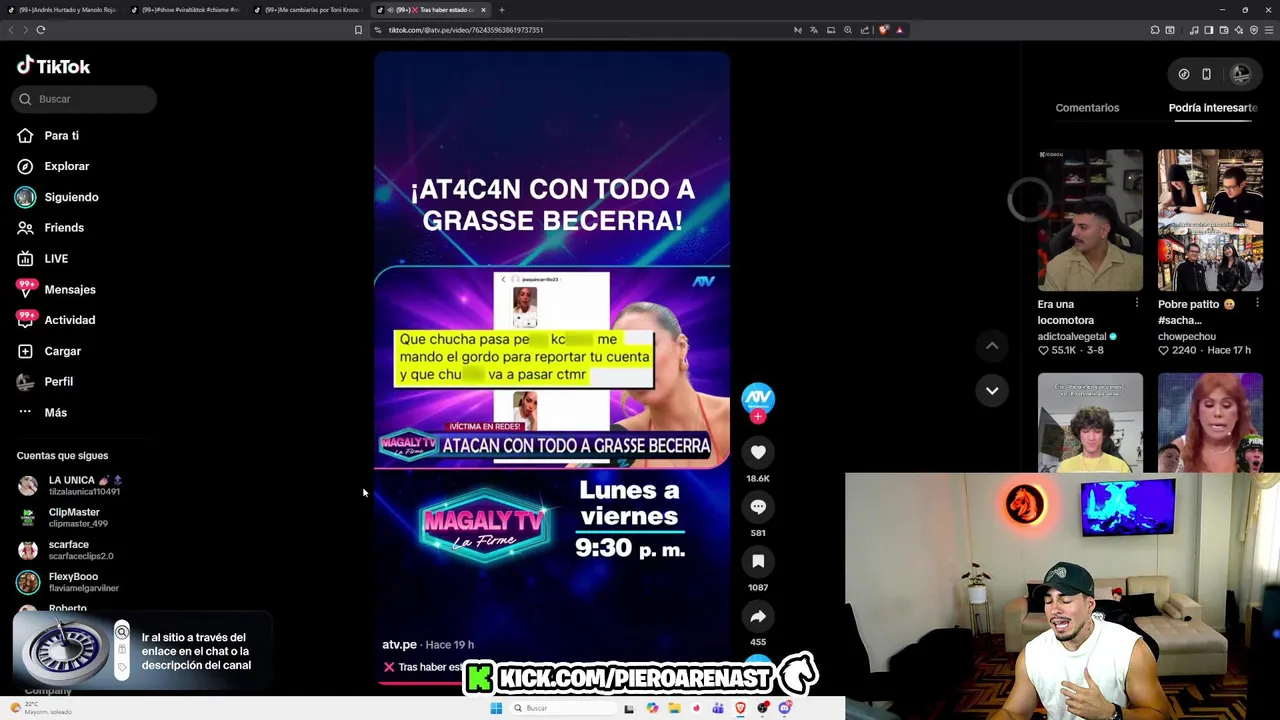Open scarface followed account
The width and height of the screenshot is (1280, 720).
click(x=66, y=550)
